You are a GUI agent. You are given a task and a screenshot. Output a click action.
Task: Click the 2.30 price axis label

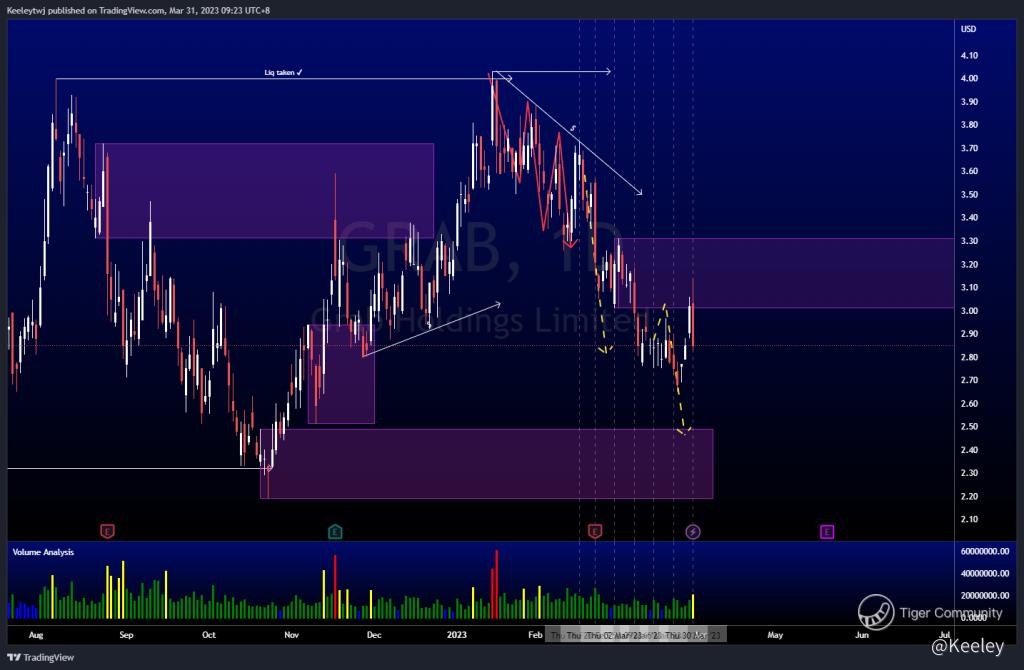pos(969,473)
